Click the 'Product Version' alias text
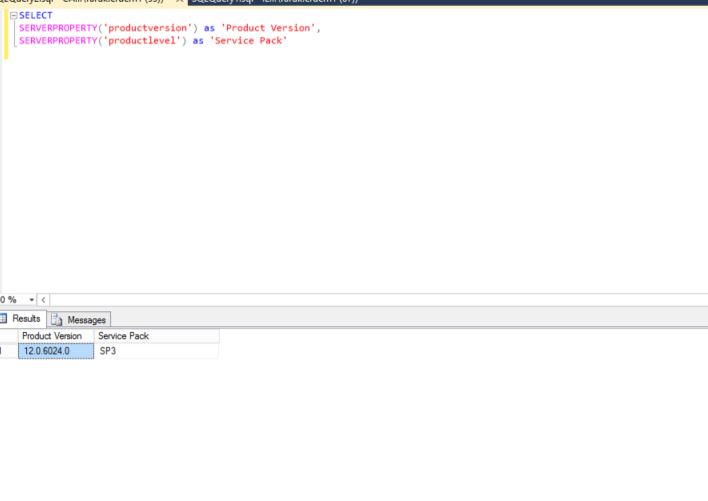The image size is (708, 501). pos(268,28)
